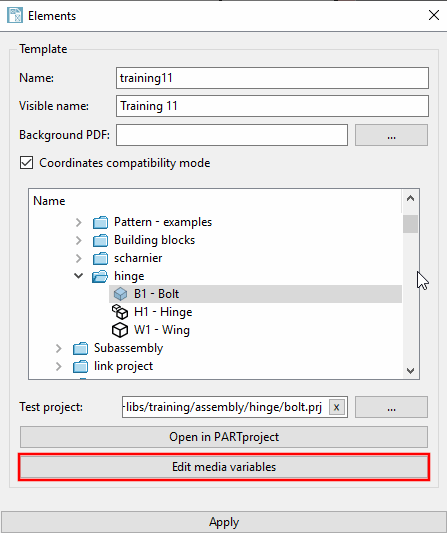Select the scharnier label
The image size is (447, 533).
(x=138, y=258)
